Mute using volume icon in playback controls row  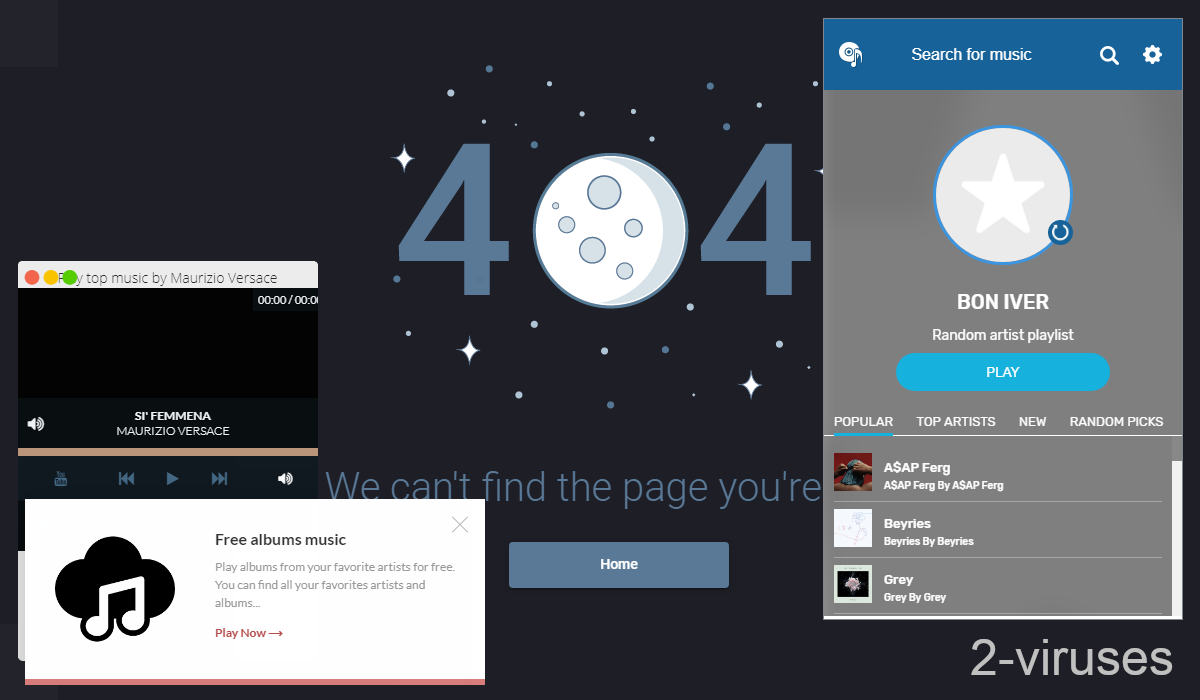click(285, 479)
